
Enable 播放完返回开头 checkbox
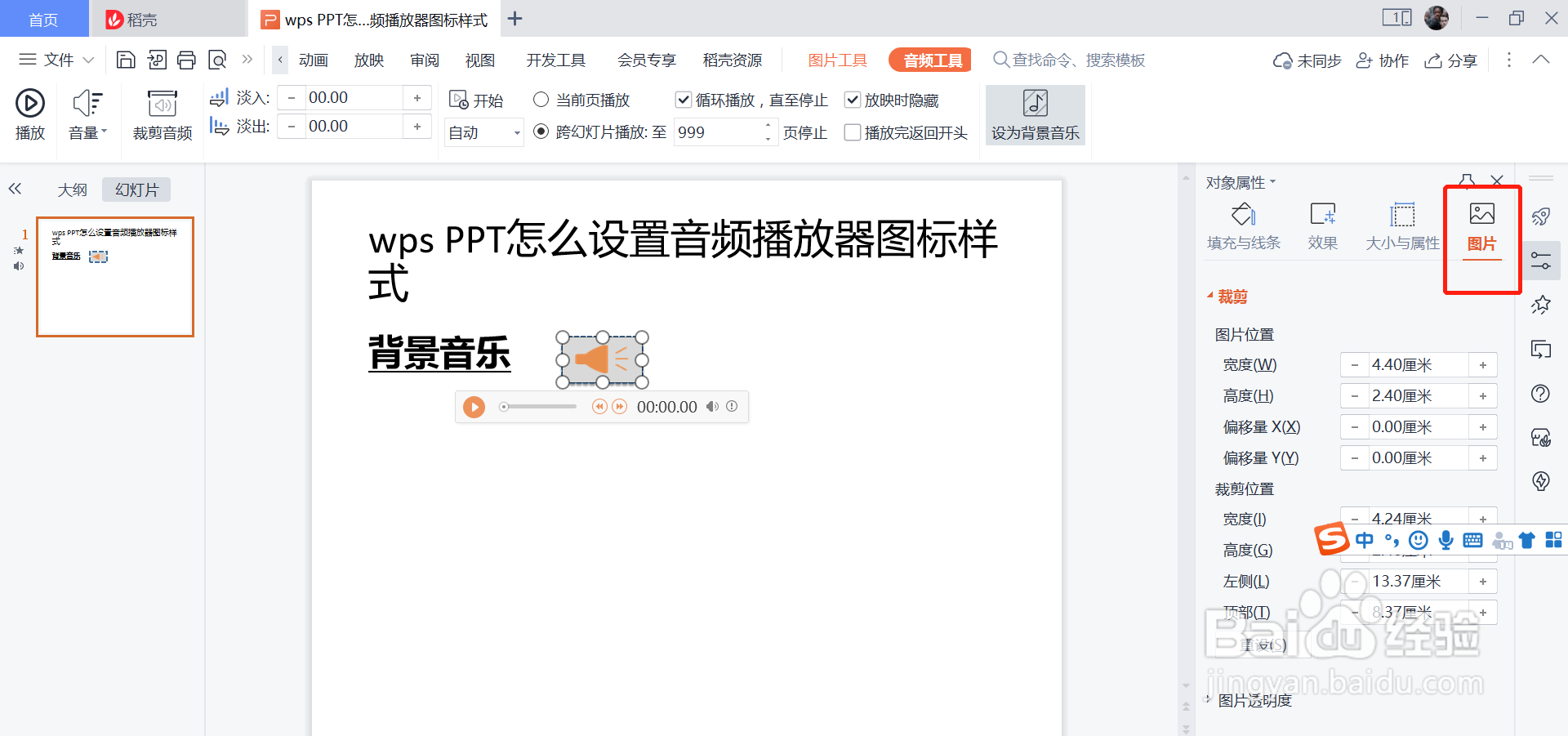click(852, 132)
